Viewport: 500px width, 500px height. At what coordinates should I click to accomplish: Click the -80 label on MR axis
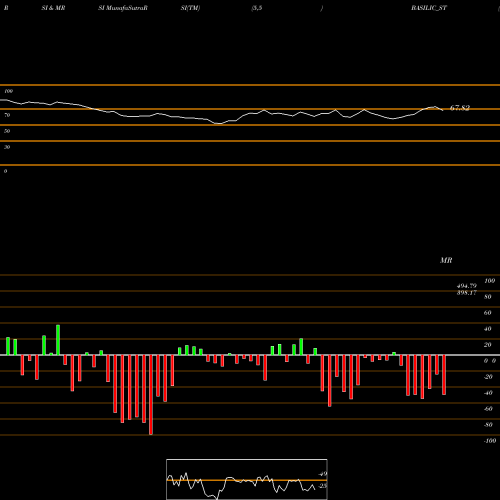[x=488, y=425]
